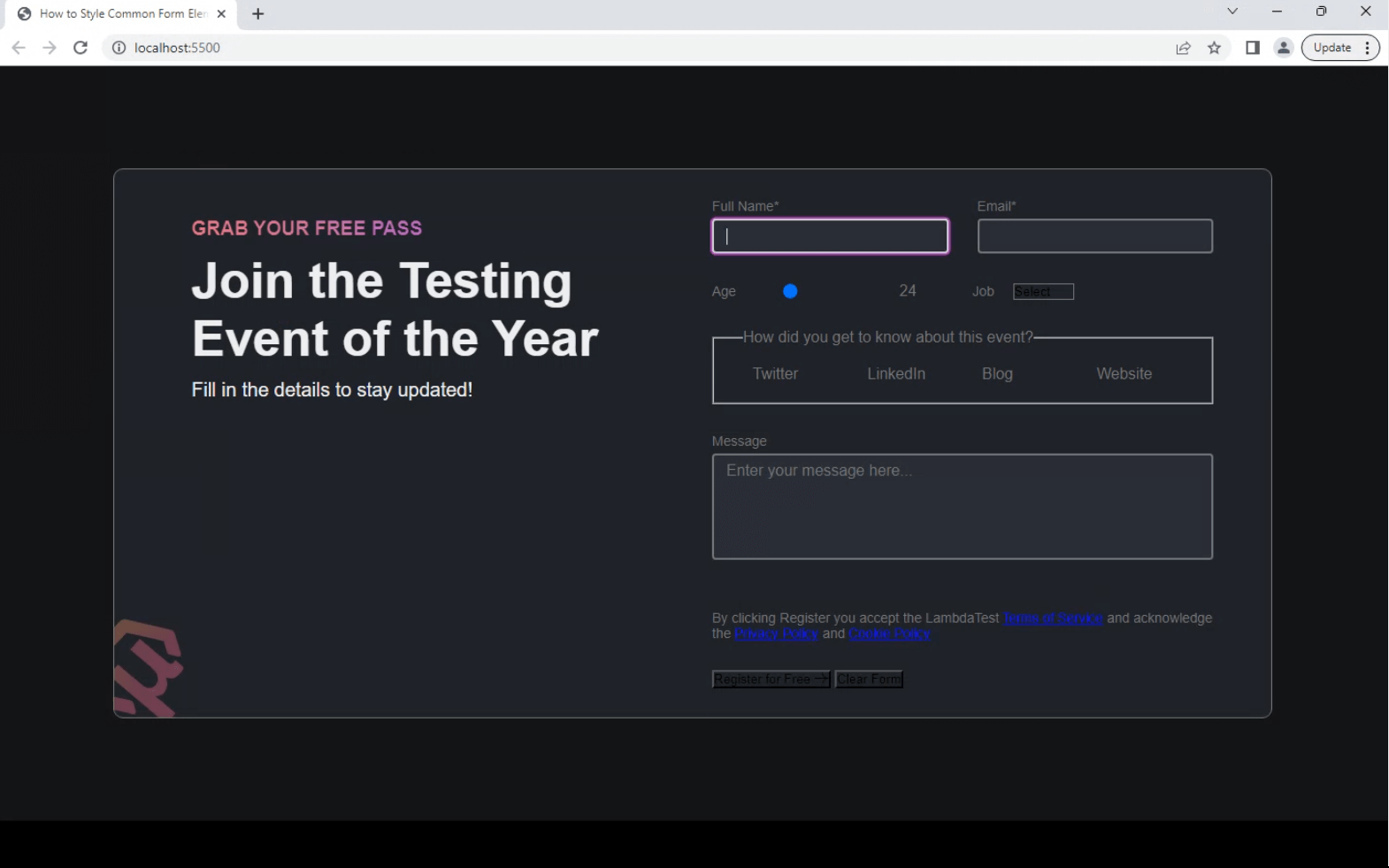
Task: Choose the LinkedIn option
Action: (895, 373)
